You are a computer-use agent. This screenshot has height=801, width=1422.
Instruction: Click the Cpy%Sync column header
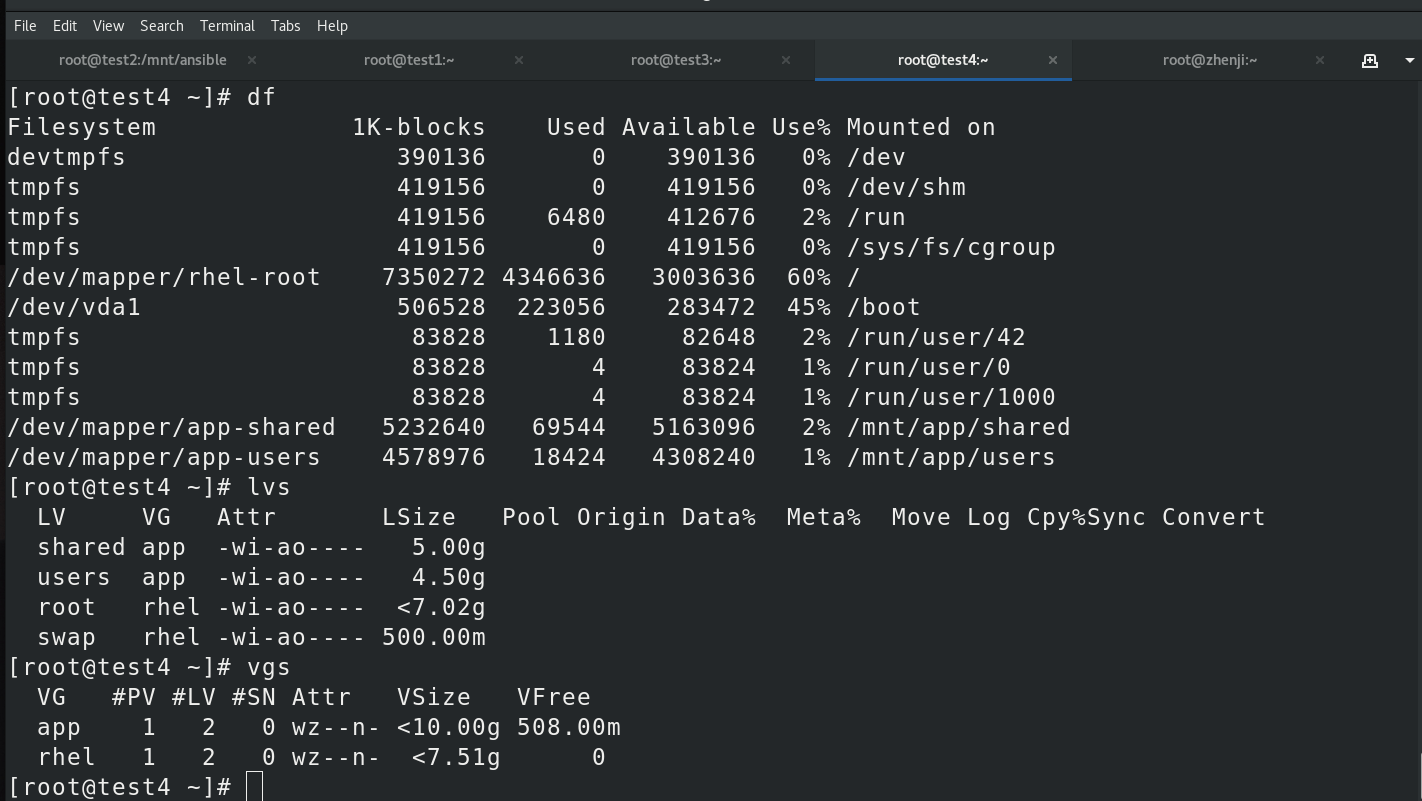coord(1086,517)
